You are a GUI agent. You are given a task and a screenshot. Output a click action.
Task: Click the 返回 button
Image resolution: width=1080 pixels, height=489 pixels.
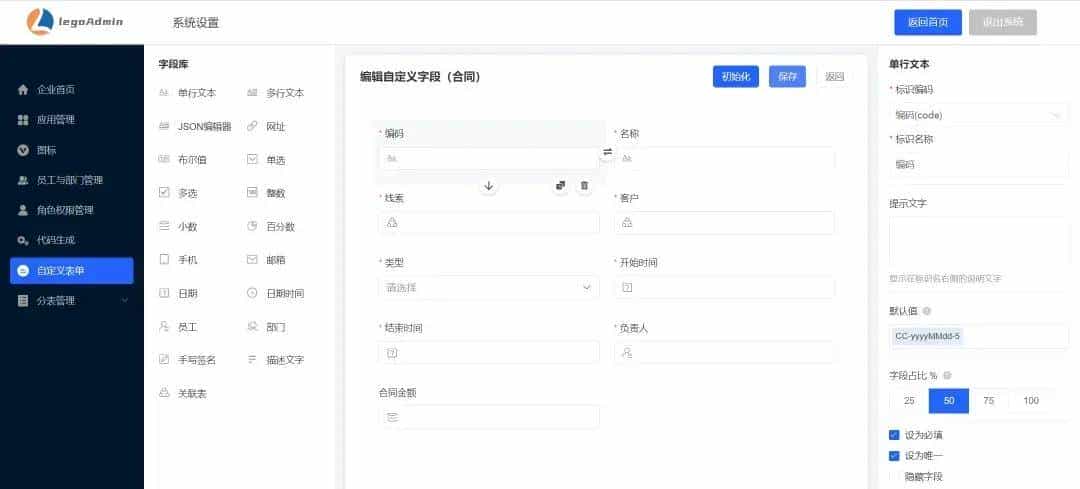pyautogui.click(x=834, y=76)
